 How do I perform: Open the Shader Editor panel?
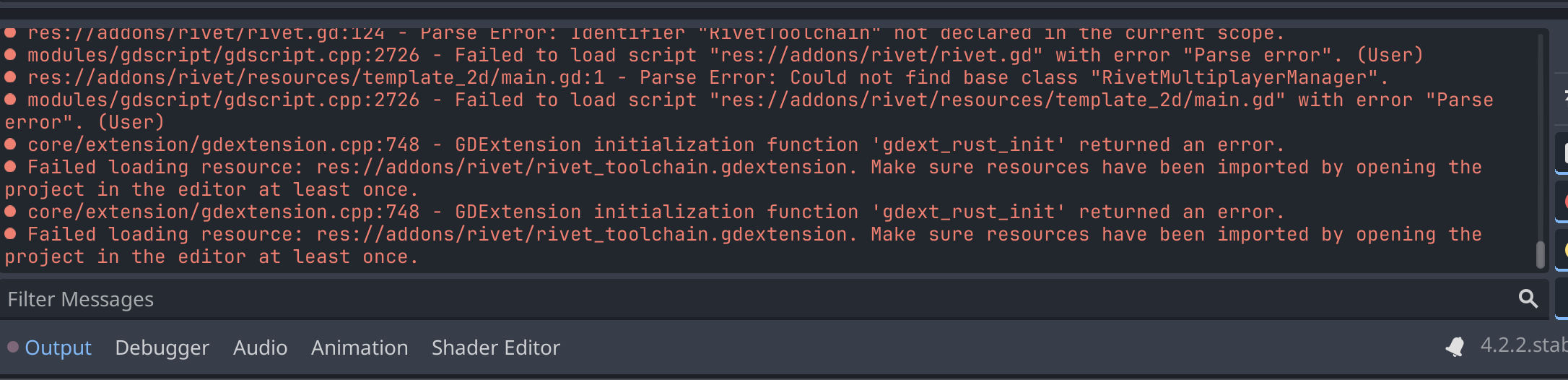[495, 347]
